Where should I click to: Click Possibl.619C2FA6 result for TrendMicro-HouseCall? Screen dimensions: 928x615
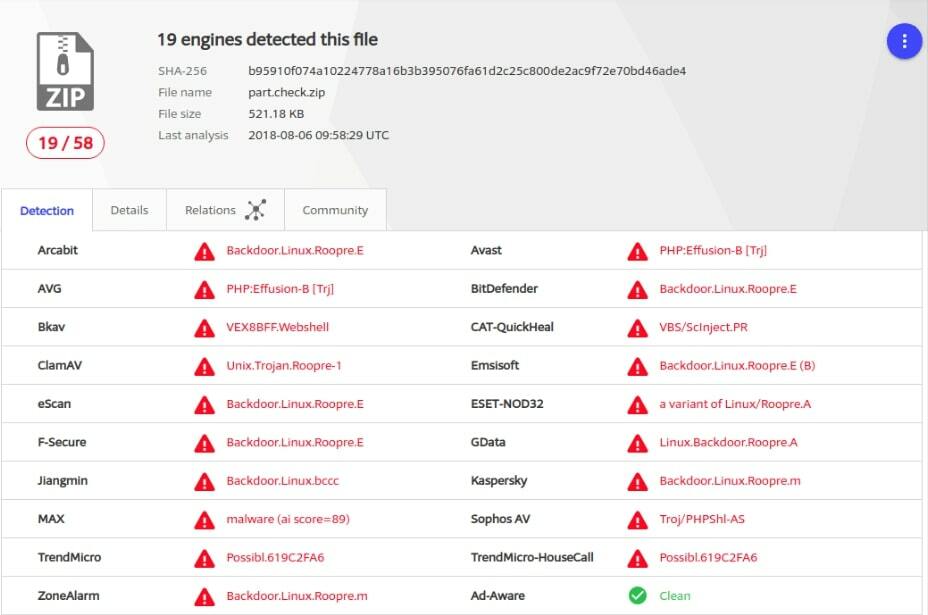pyautogui.click(x=708, y=558)
